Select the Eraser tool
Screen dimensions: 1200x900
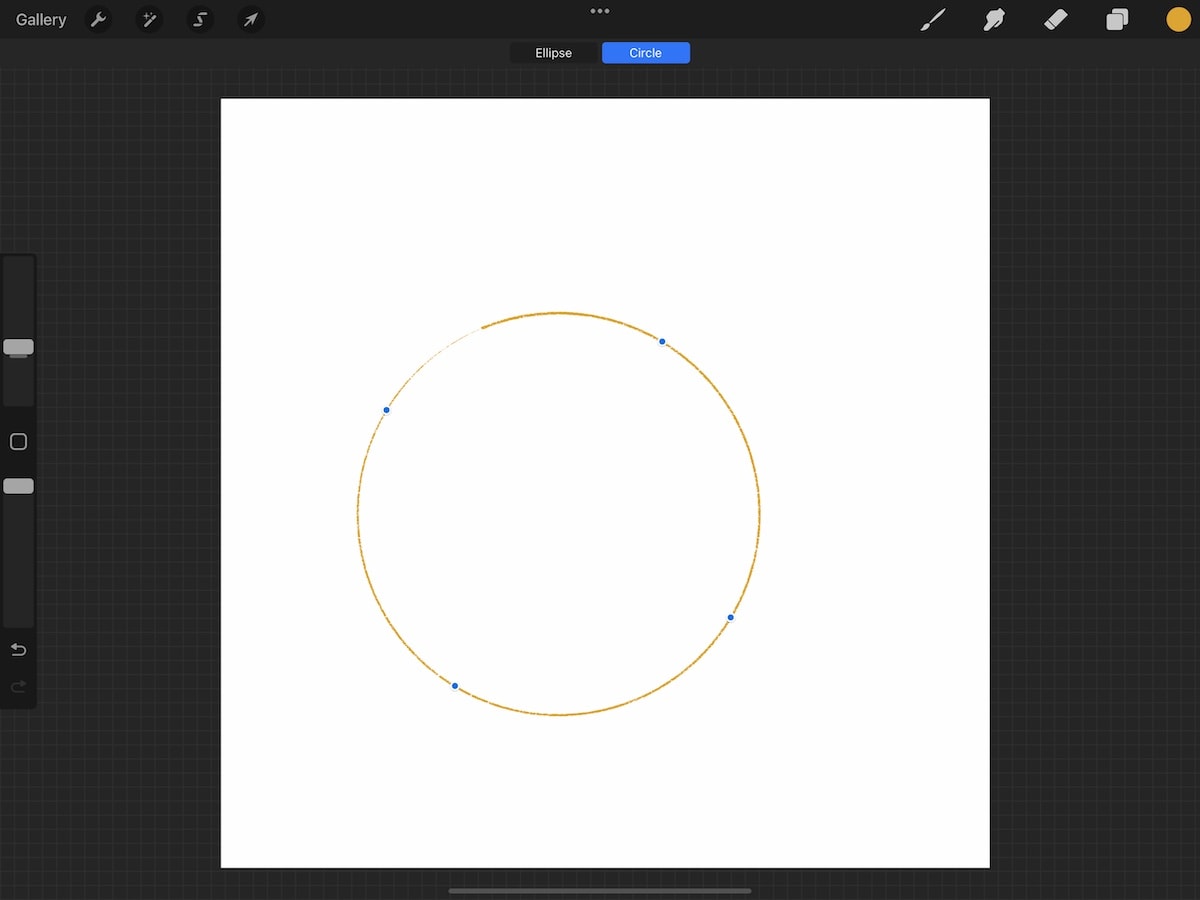(x=1055, y=19)
